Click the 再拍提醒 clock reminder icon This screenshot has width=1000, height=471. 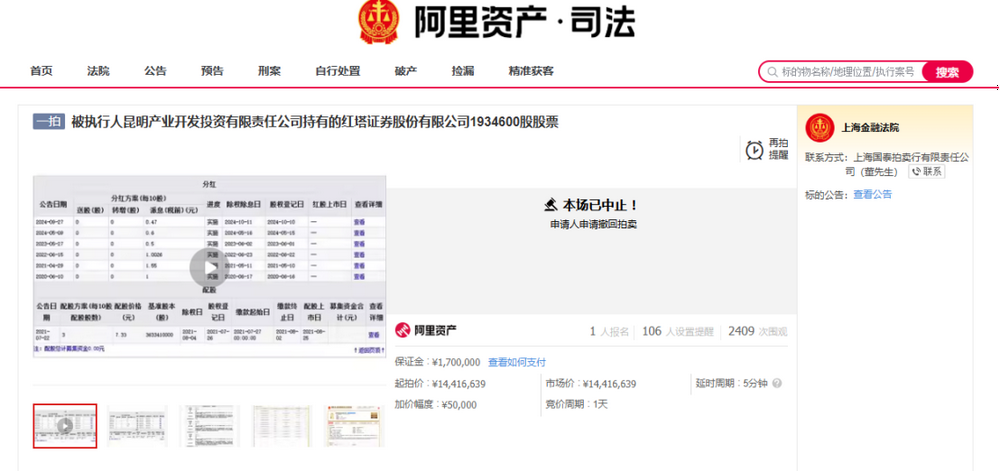[x=754, y=150]
